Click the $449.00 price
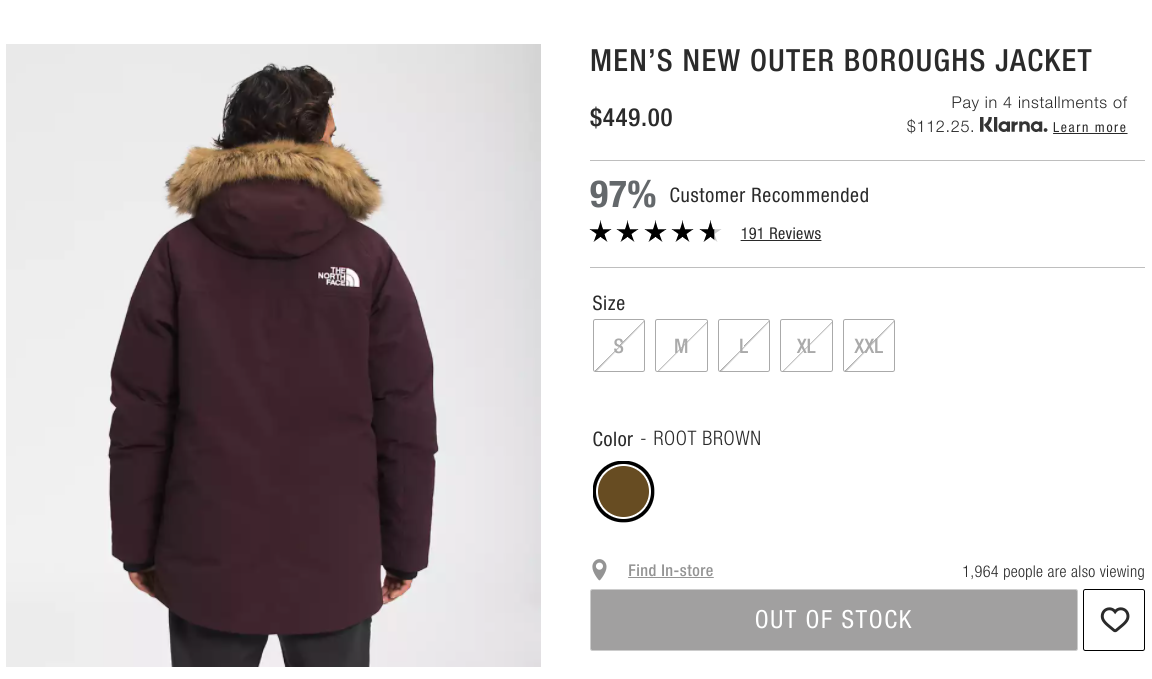This screenshot has width=1152, height=679. click(631, 118)
